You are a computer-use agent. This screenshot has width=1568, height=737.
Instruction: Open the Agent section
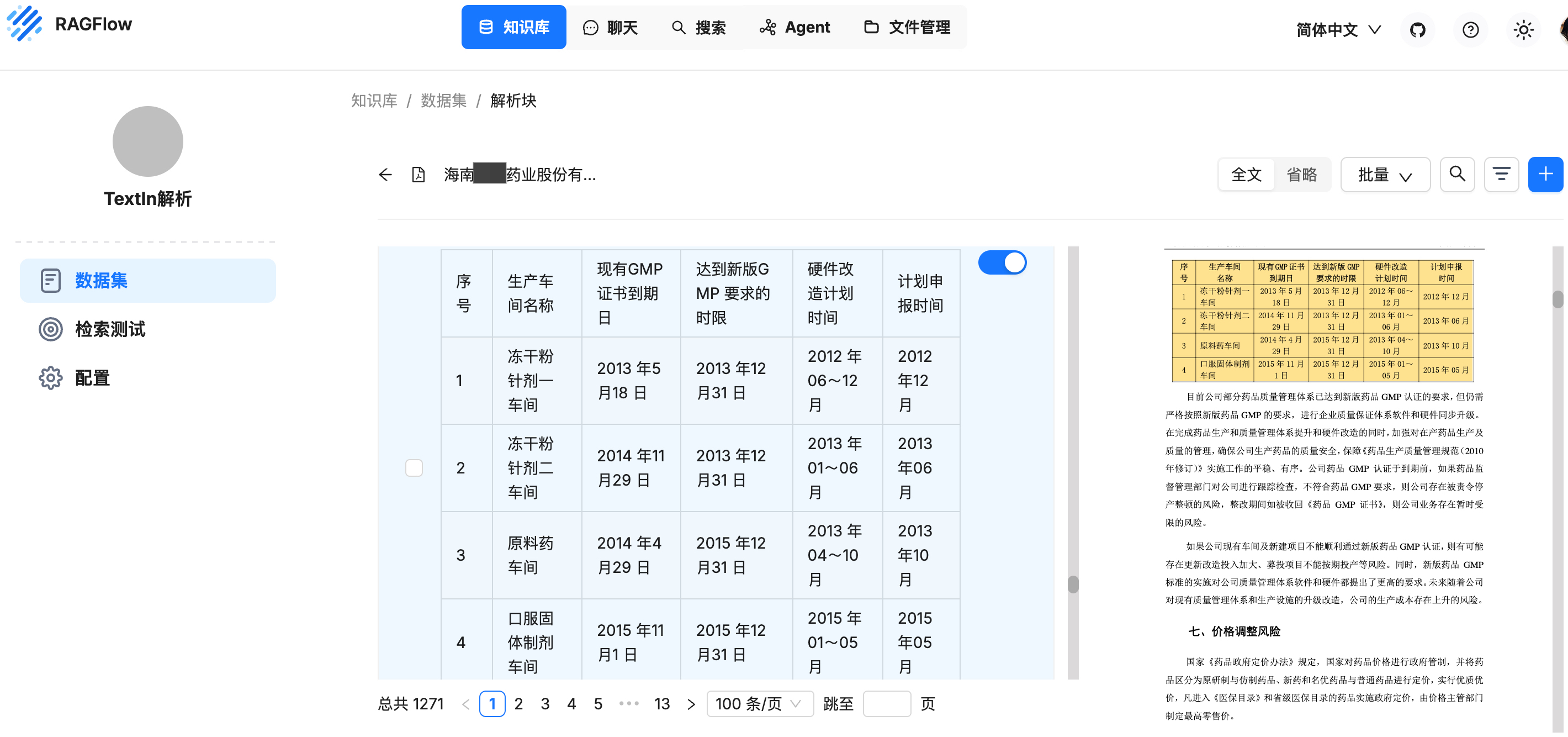(x=794, y=27)
